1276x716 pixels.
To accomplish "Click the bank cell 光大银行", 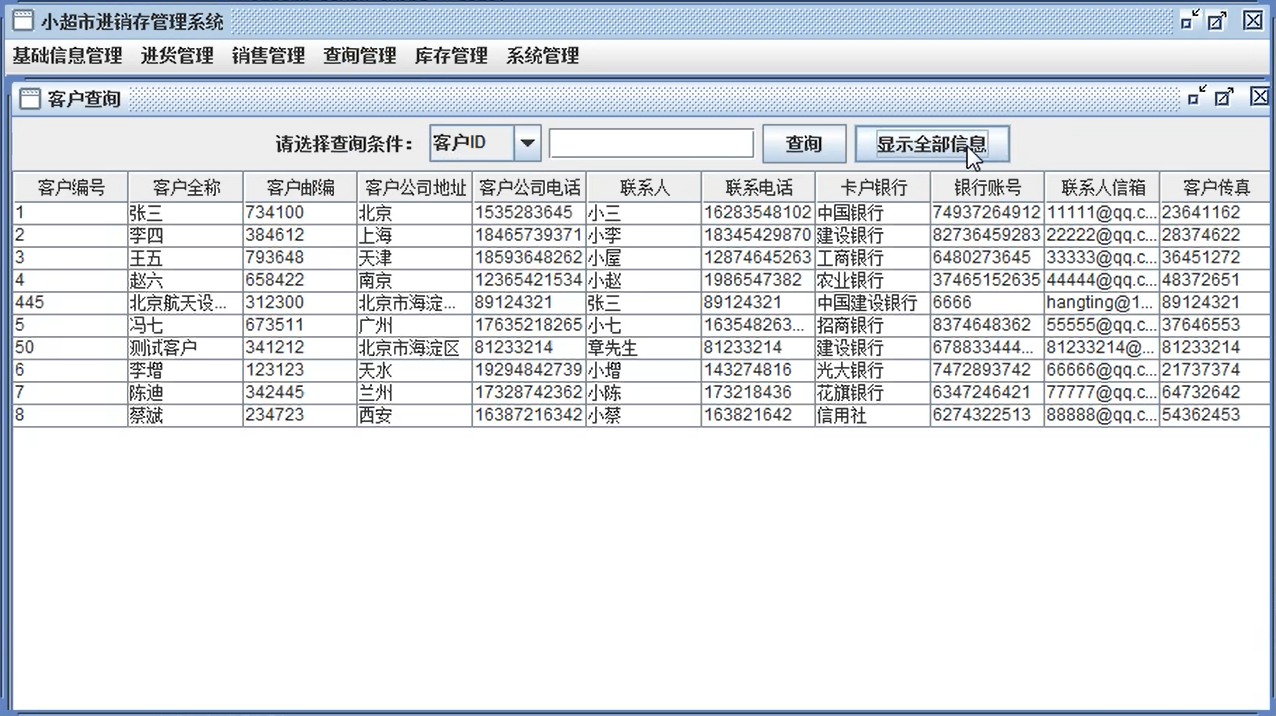I will pos(872,370).
